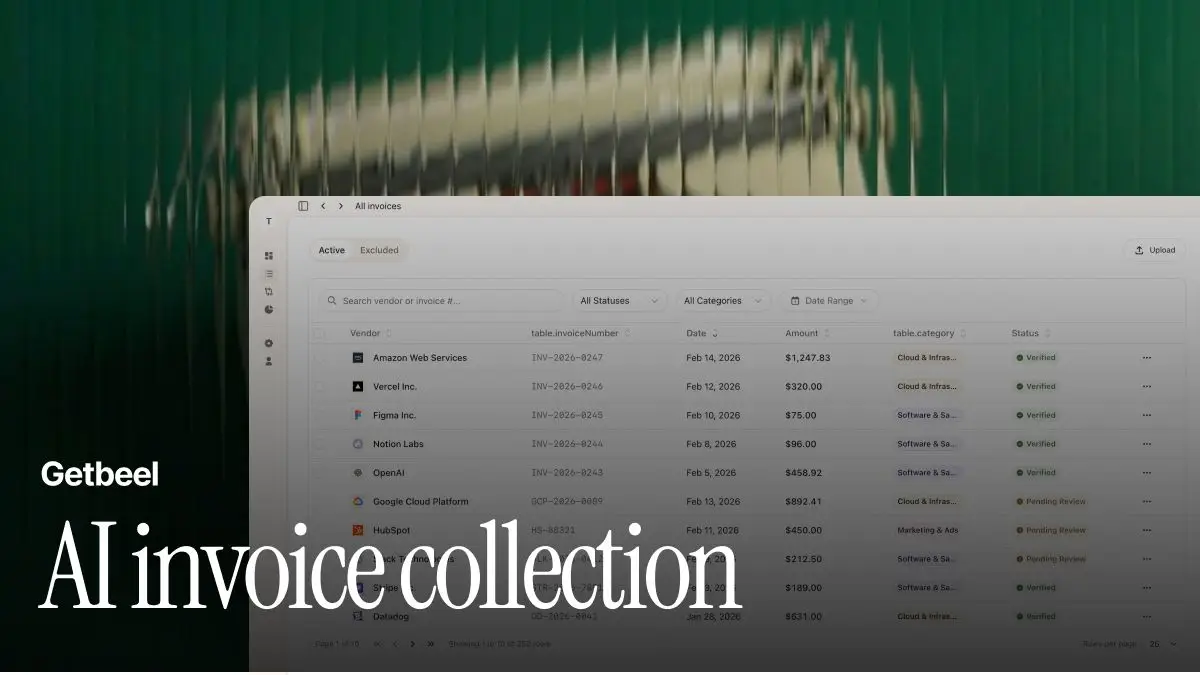Go to next page arrow
1200x675 pixels.
pyautogui.click(x=412, y=644)
